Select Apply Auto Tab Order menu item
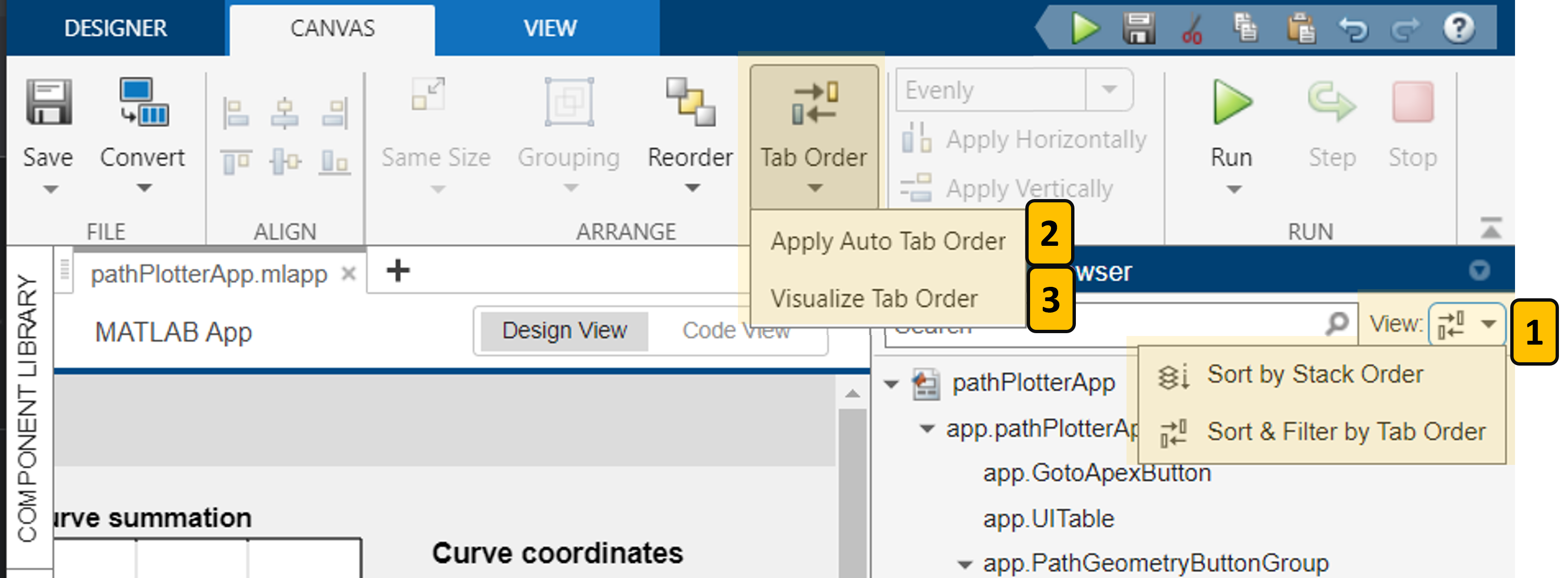This screenshot has width=1568, height=578. pyautogui.click(x=887, y=242)
